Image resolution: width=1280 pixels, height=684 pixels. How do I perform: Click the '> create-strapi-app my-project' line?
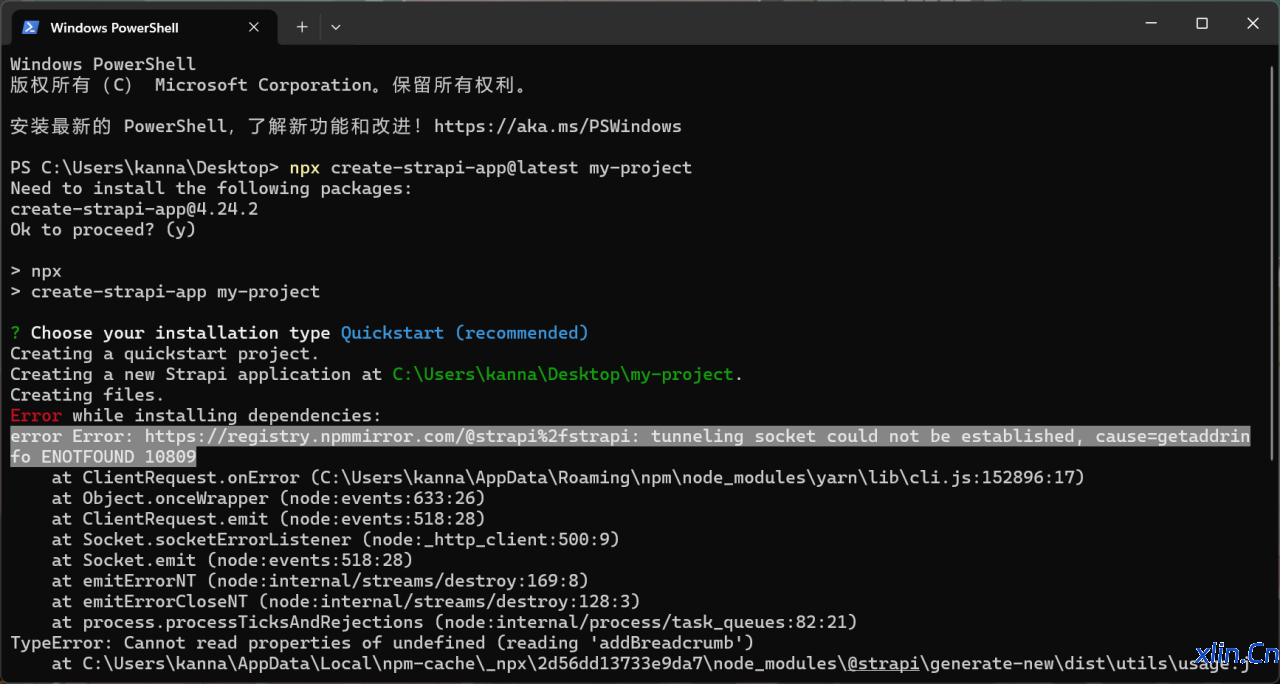tap(165, 292)
